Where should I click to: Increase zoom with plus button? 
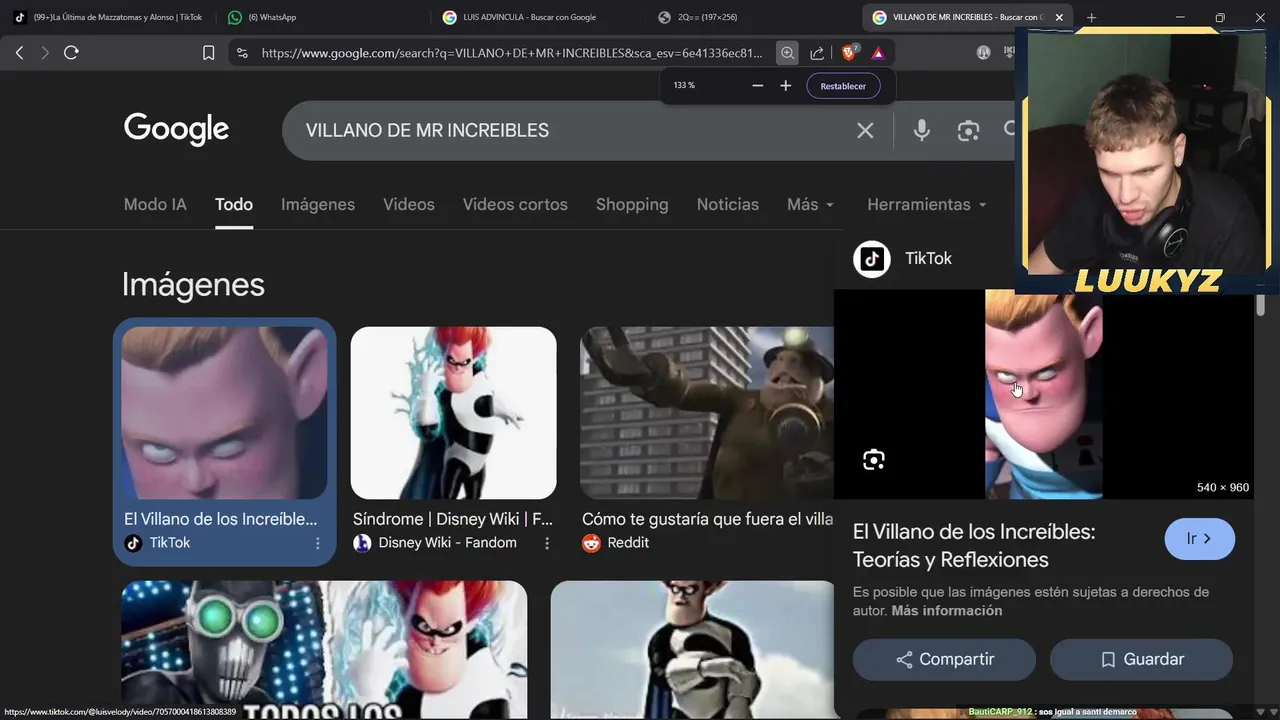(785, 86)
